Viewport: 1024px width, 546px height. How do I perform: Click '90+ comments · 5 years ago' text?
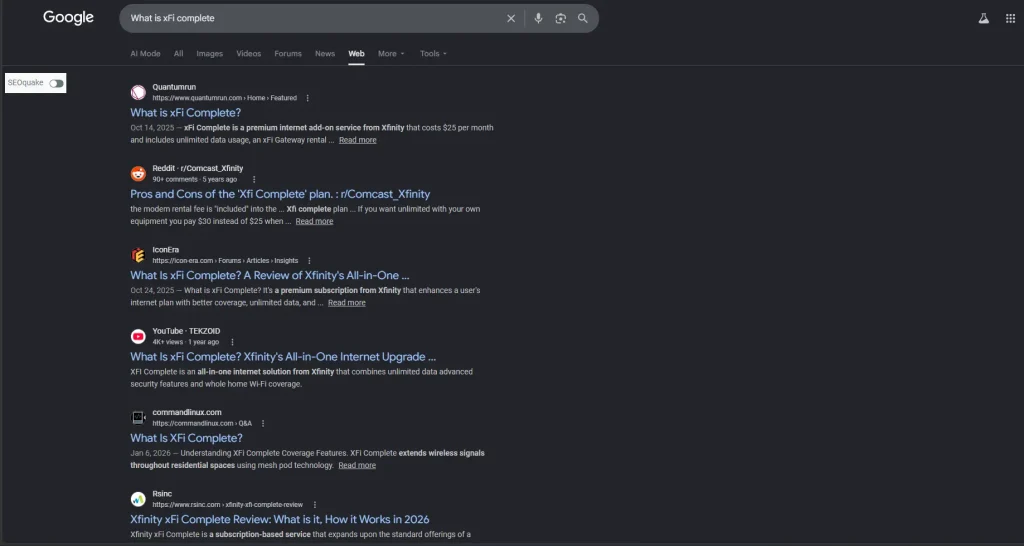(195, 180)
